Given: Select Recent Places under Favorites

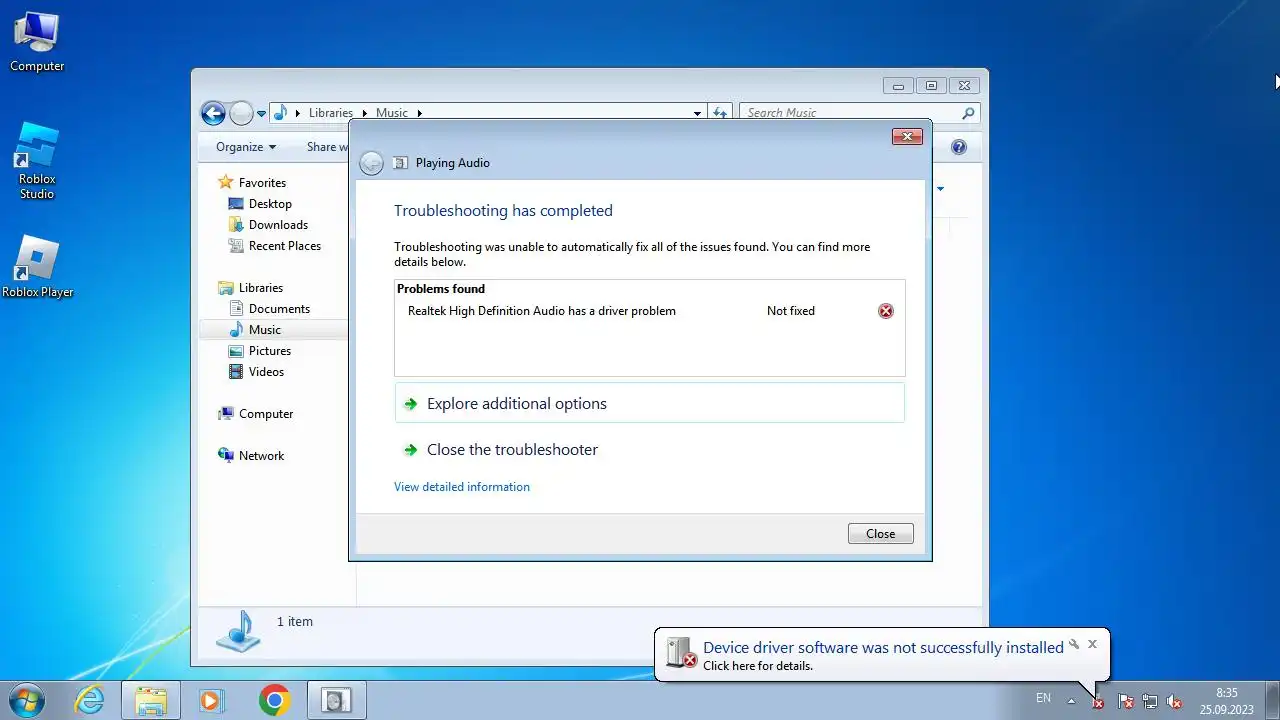Looking at the screenshot, I should click(x=285, y=246).
